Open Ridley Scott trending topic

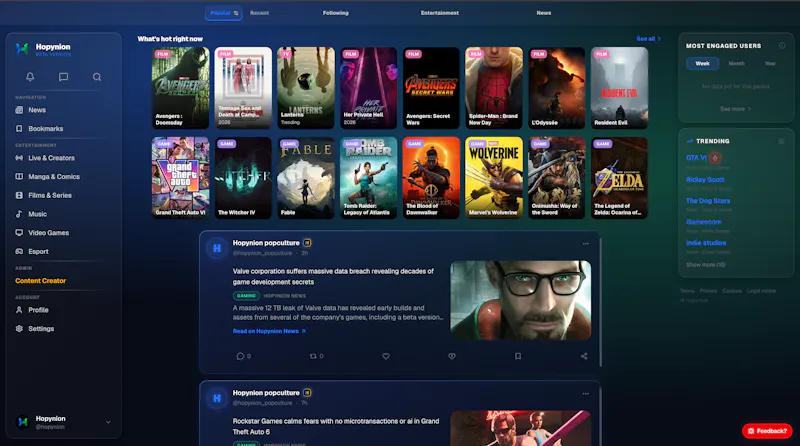point(705,180)
